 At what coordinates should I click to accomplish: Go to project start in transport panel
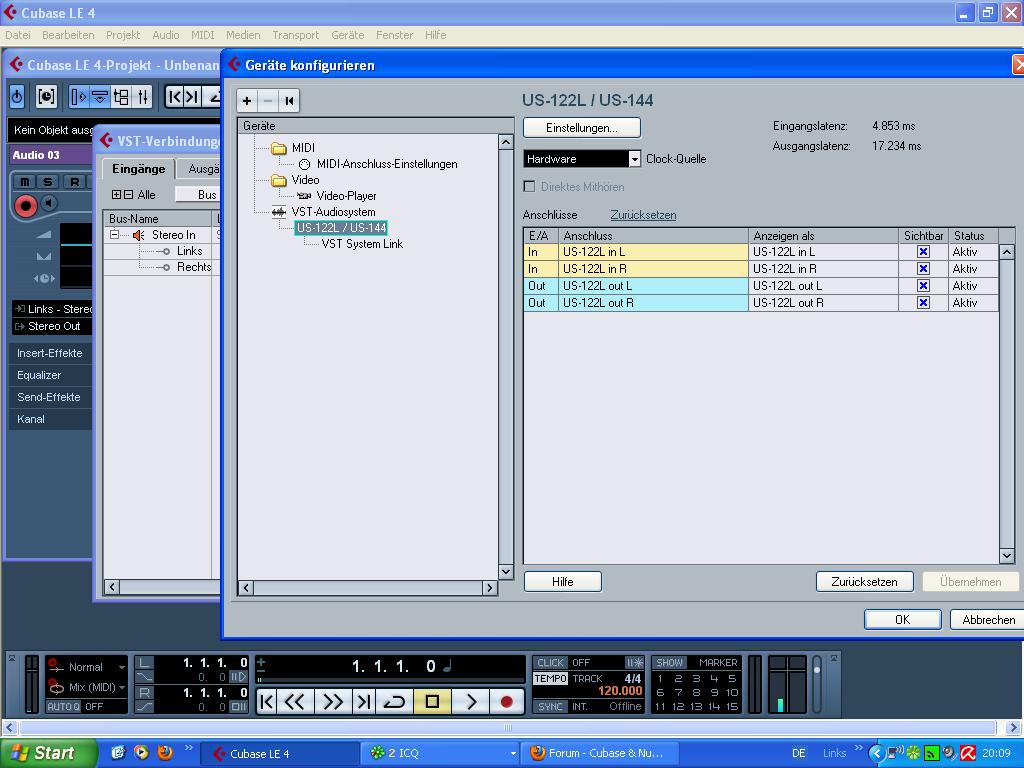266,702
